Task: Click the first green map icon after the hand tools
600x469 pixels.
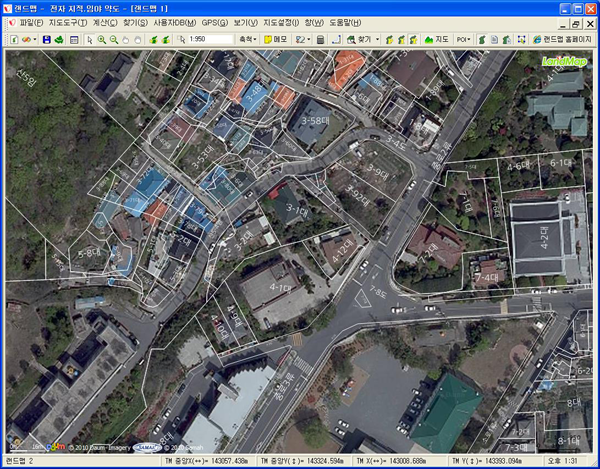Action: (x=153, y=39)
